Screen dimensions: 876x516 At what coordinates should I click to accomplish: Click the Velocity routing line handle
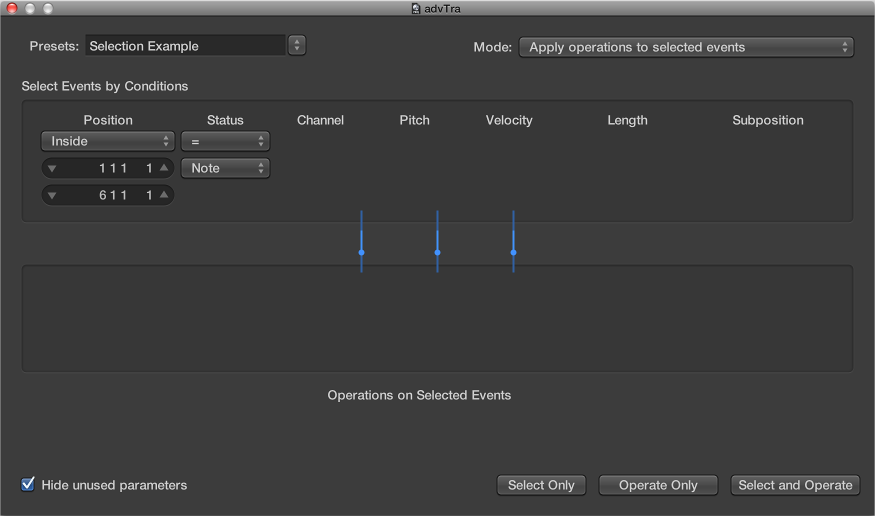click(x=513, y=252)
